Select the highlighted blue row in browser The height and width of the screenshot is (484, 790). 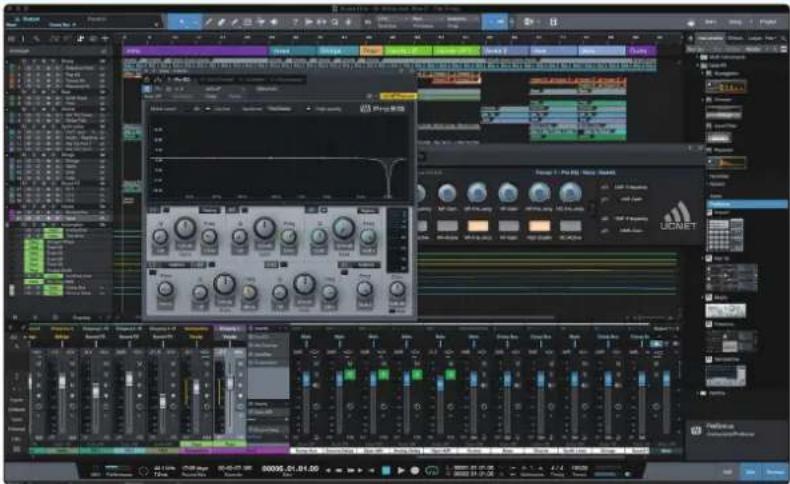747,204
